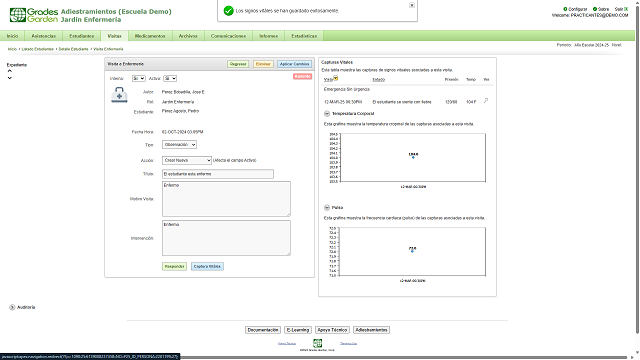
Task: Click the E-Learning footer button
Action: [x=298, y=330]
